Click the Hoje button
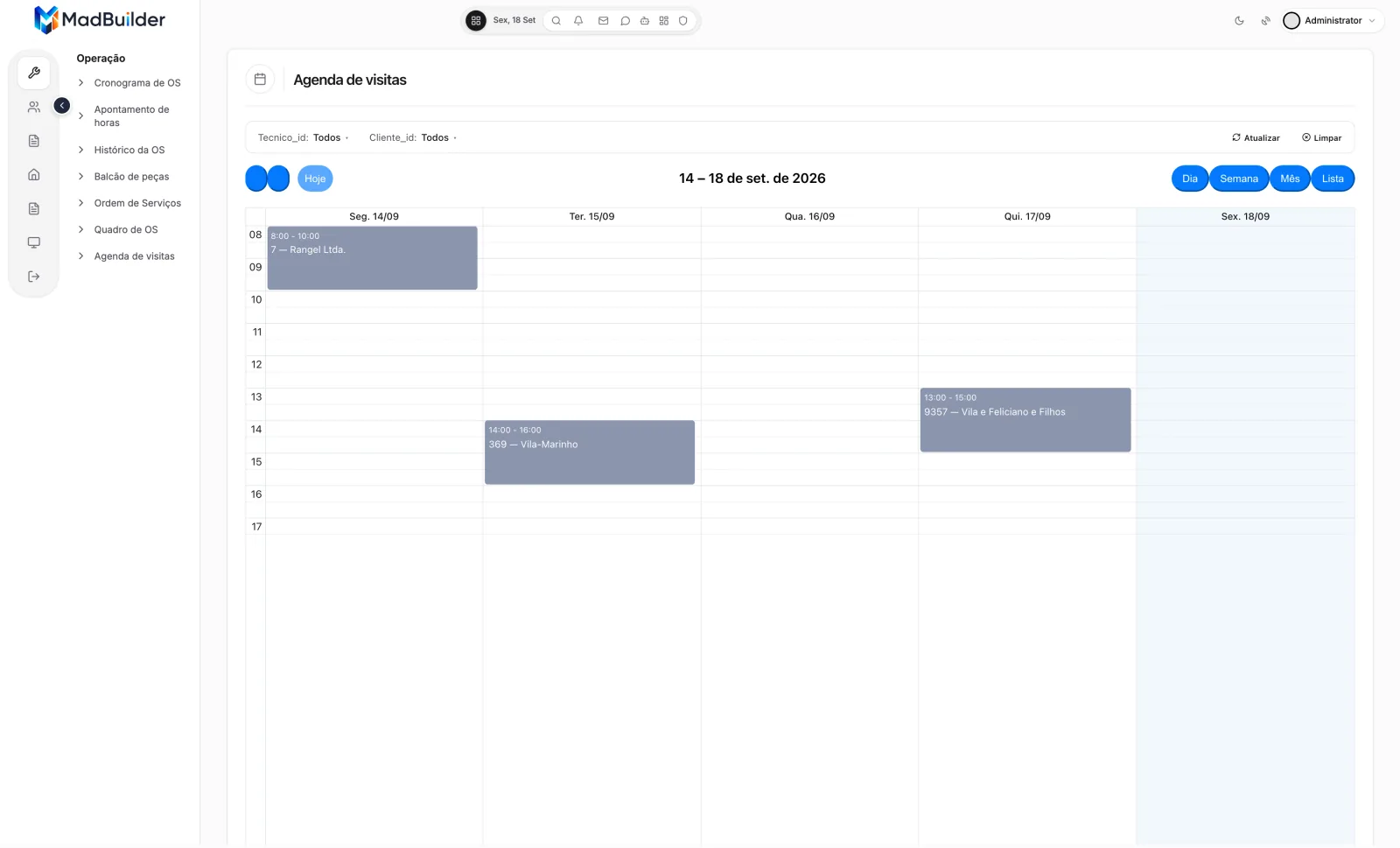 tap(315, 179)
